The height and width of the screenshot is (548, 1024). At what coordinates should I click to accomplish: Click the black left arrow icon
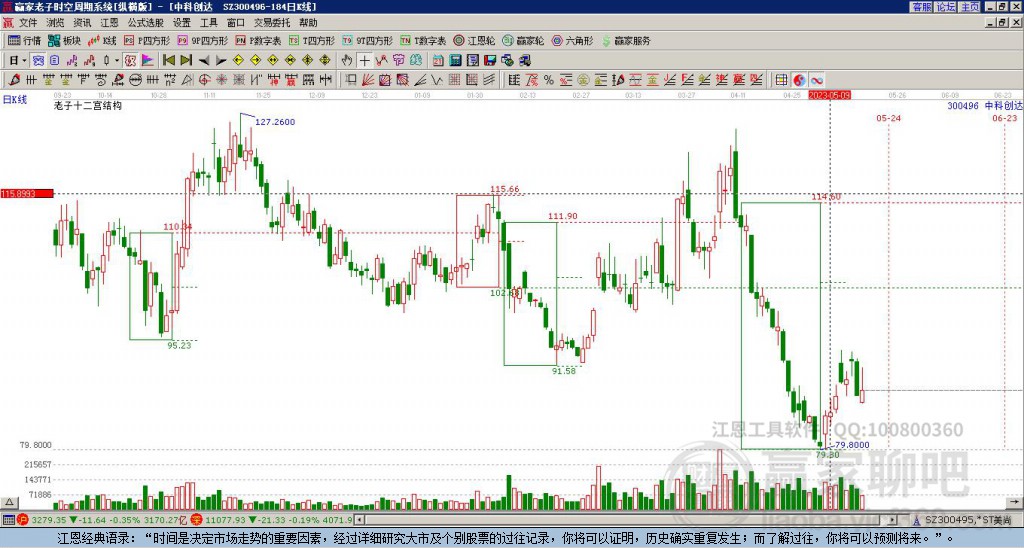point(204,61)
